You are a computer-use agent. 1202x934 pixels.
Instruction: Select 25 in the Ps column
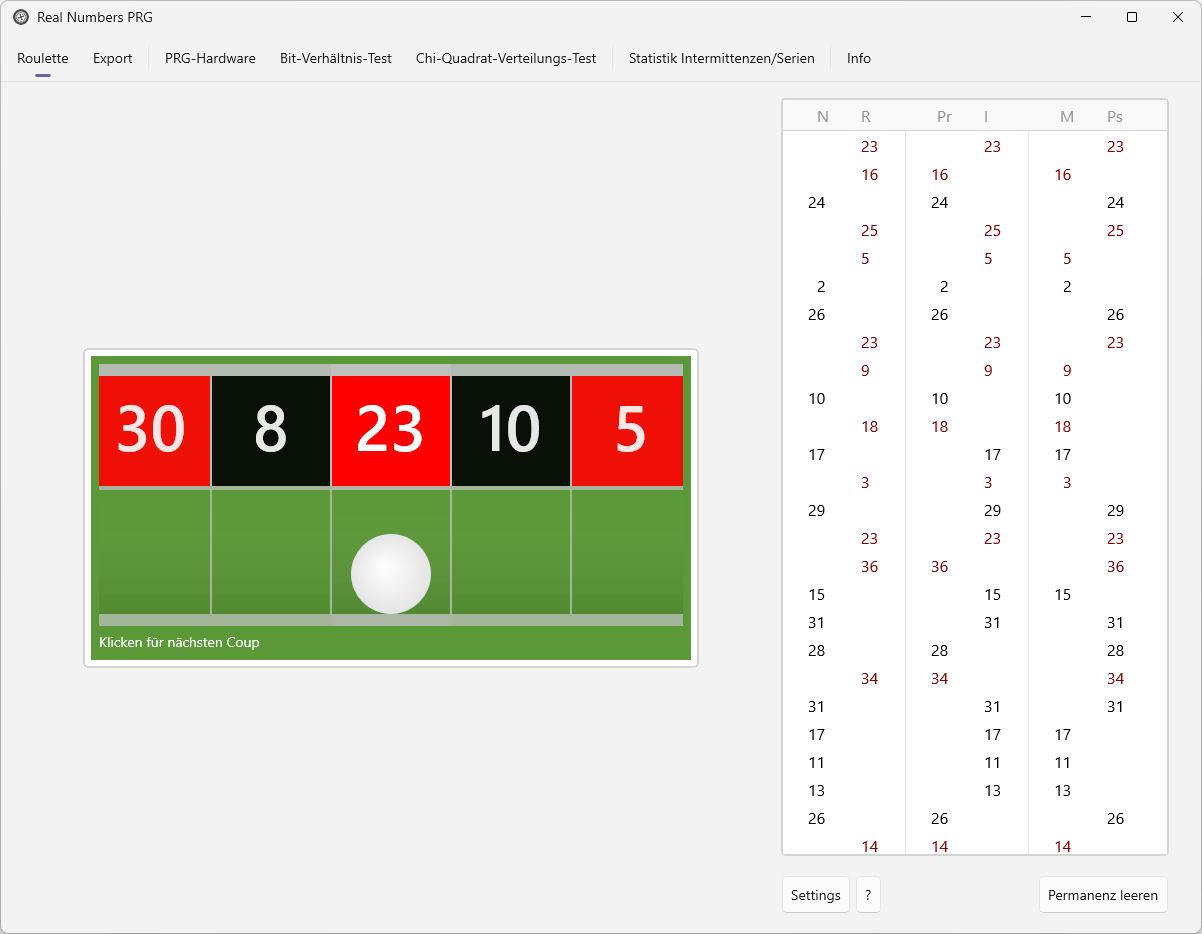[x=1116, y=230]
